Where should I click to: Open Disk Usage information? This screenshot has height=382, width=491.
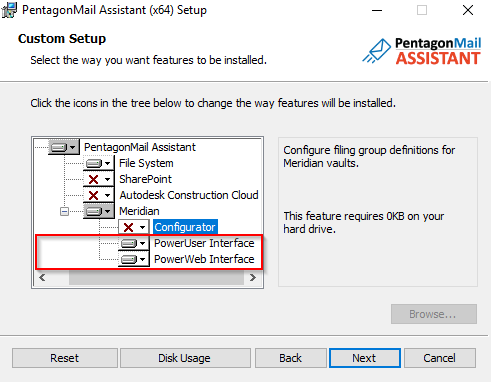click(185, 358)
